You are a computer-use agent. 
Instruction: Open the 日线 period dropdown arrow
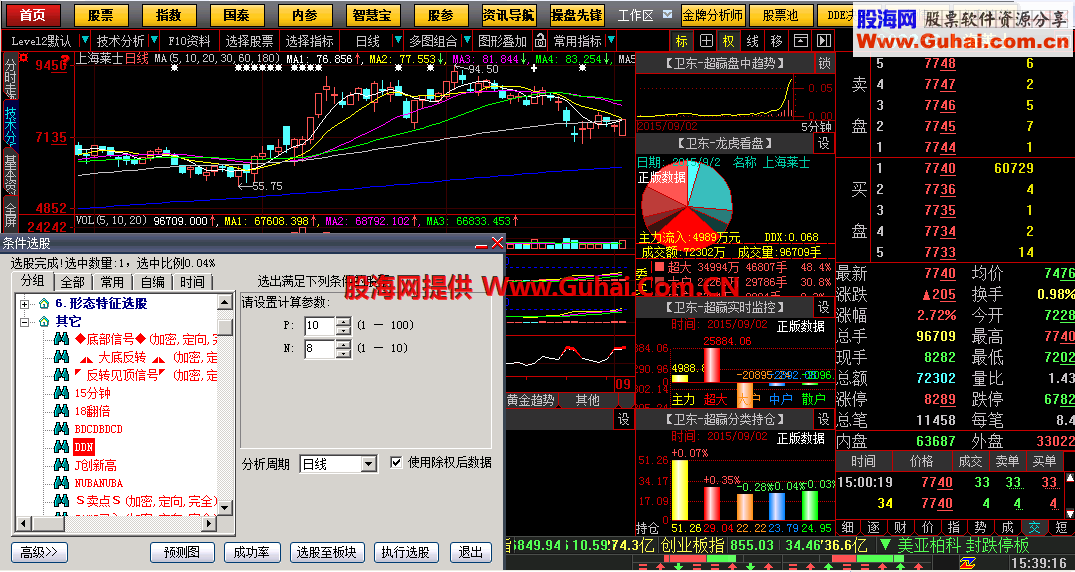(397, 40)
